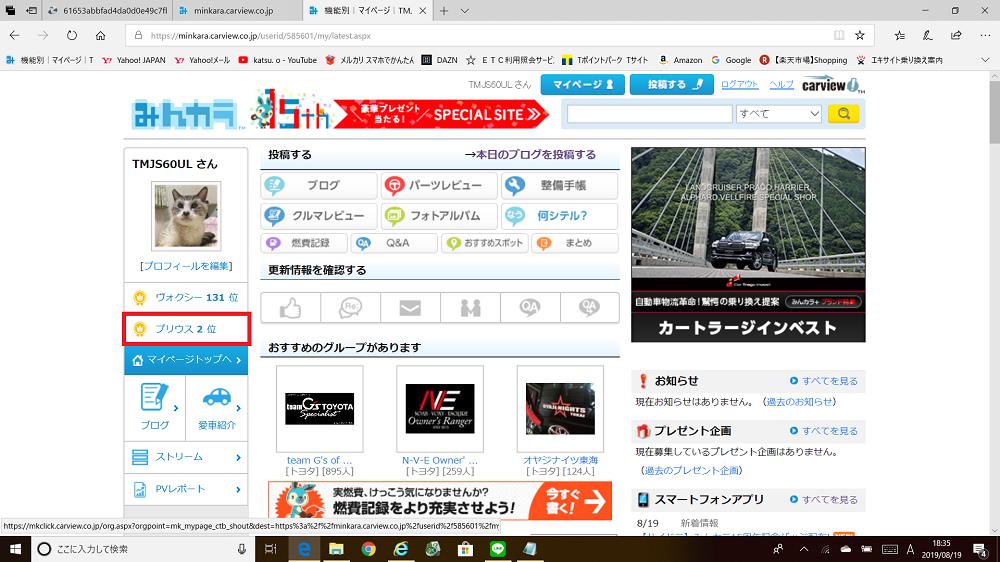Open the 15th SPECIAL SITE banner

tap(399, 110)
